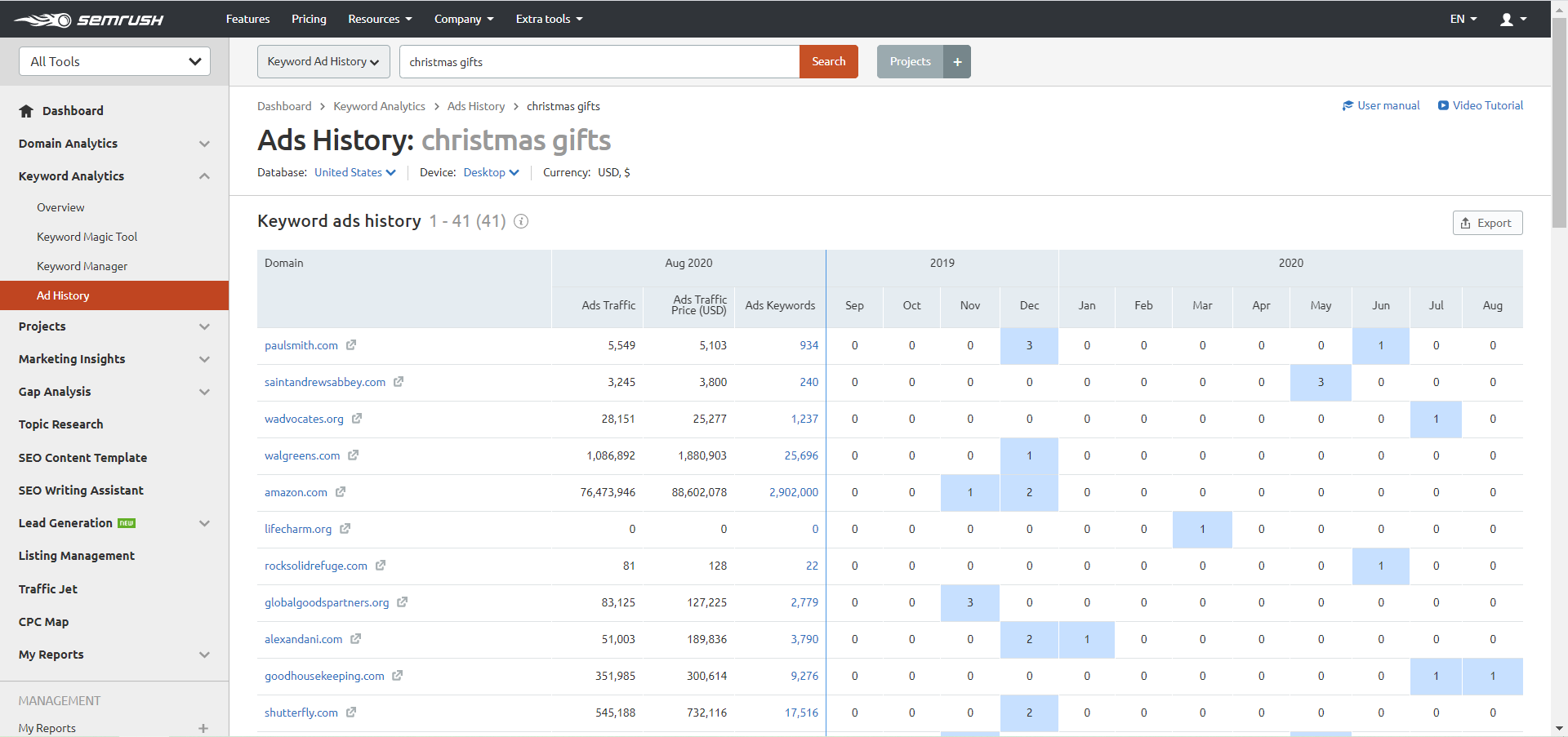Click the info icon beside Keyword ads history

pos(521,221)
